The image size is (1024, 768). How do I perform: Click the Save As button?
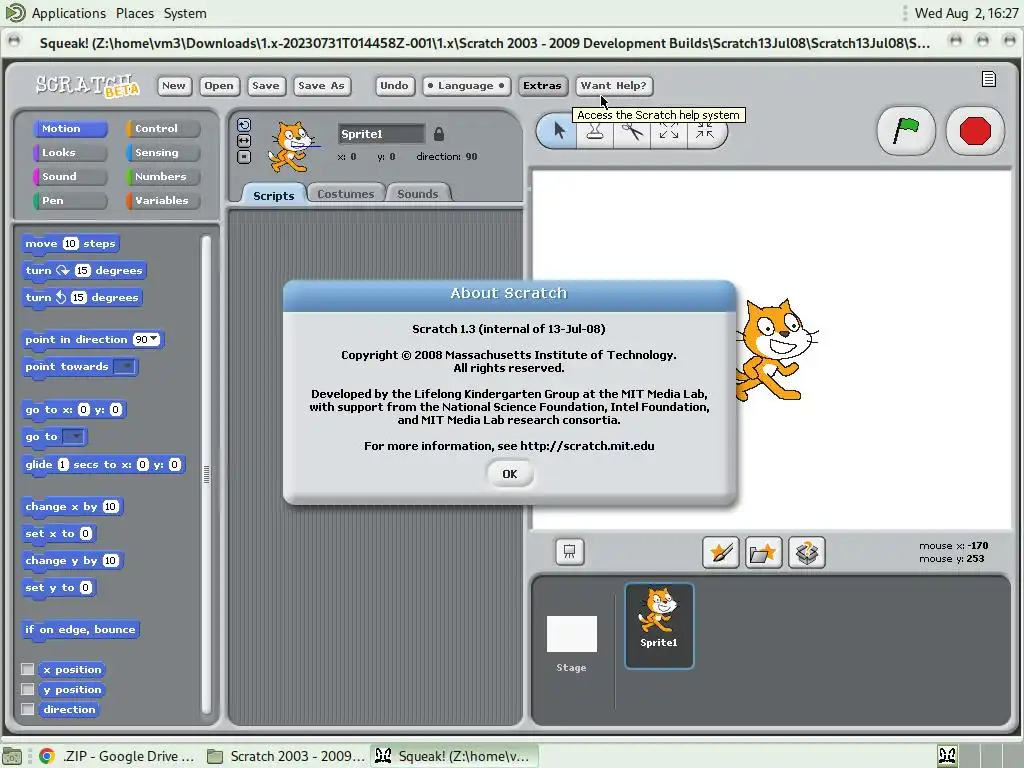coord(321,86)
